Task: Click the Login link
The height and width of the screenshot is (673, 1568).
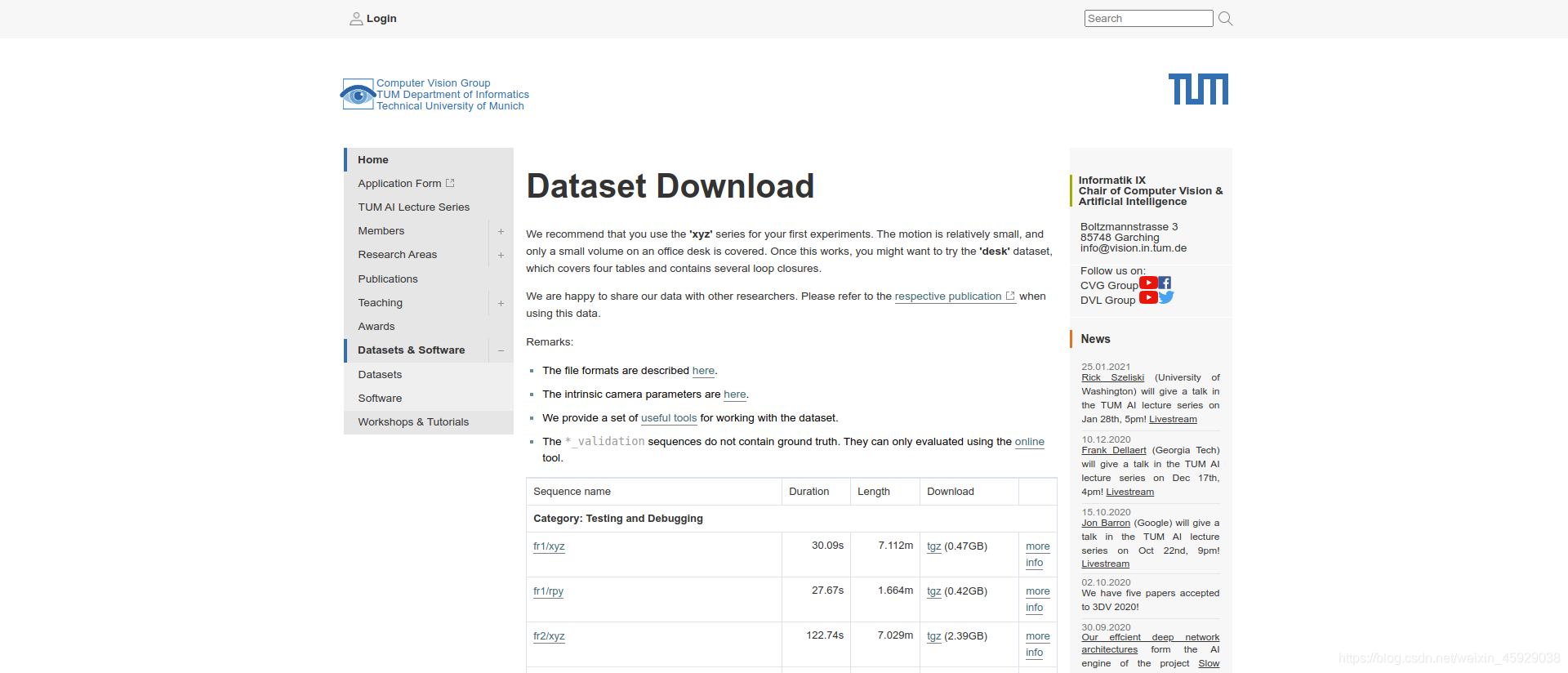Action: 381,19
